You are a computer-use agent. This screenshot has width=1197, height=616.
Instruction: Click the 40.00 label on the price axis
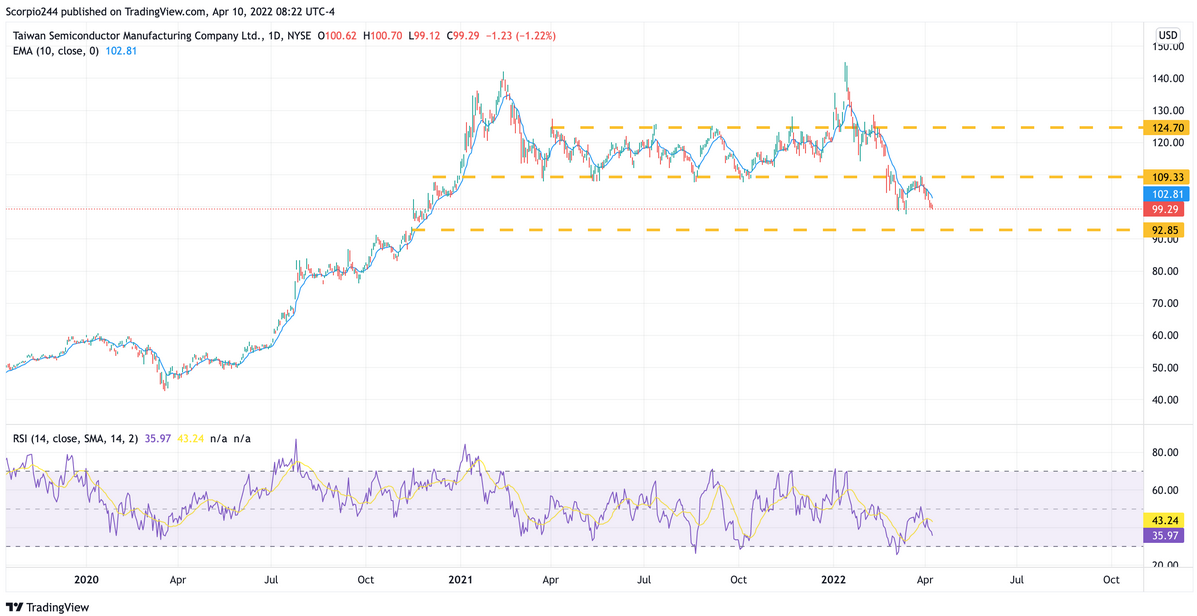1166,400
